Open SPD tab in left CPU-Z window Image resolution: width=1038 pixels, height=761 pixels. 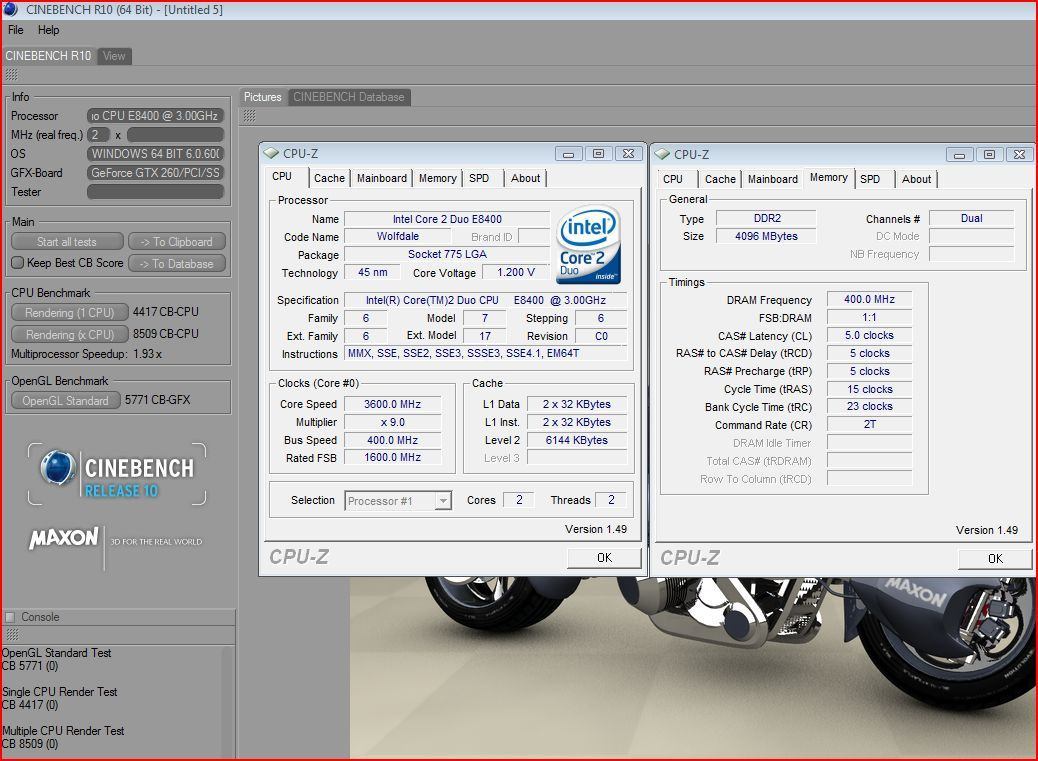coord(479,178)
